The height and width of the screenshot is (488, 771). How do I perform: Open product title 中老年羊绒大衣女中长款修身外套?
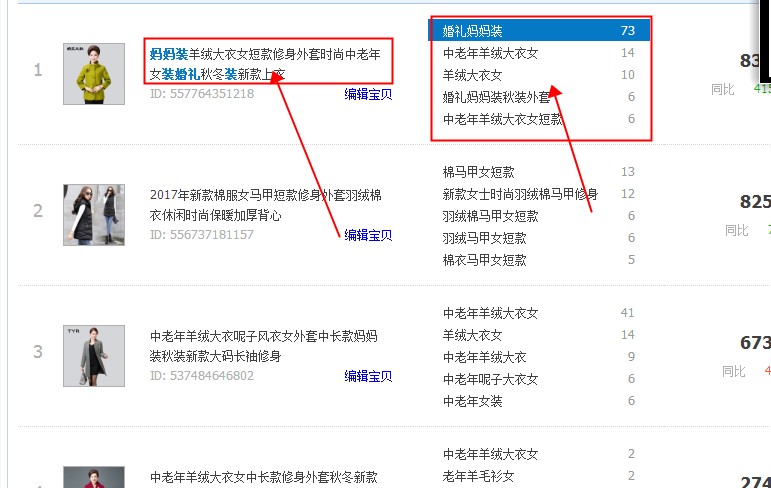point(264,477)
